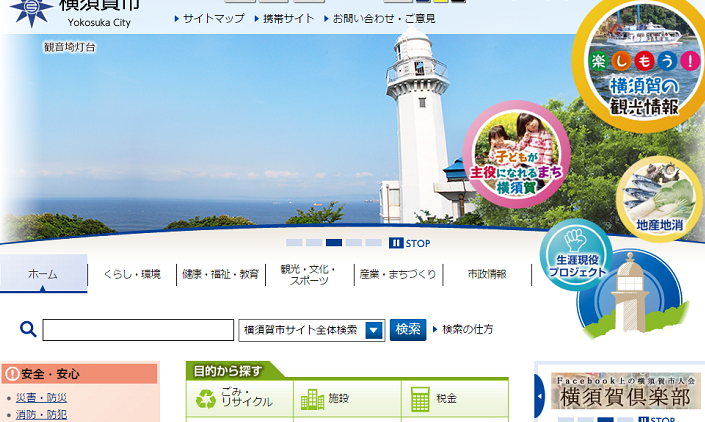The height and width of the screenshot is (422, 705).
Task: Open the サイトマップ link
Action: 213,18
